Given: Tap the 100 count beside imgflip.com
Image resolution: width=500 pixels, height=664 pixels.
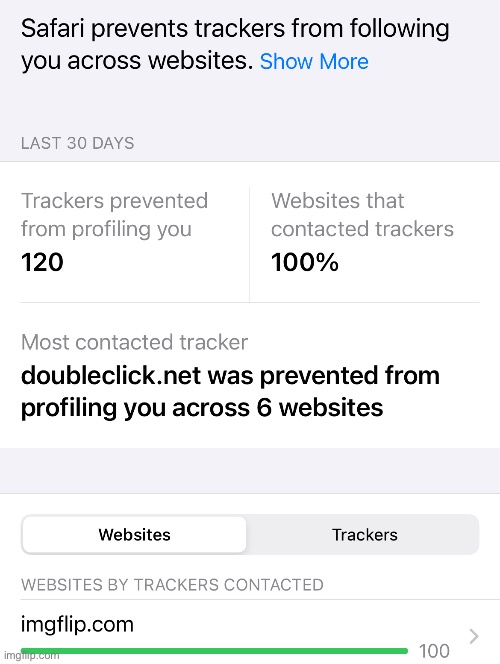Looking at the screenshot, I should 434,651.
